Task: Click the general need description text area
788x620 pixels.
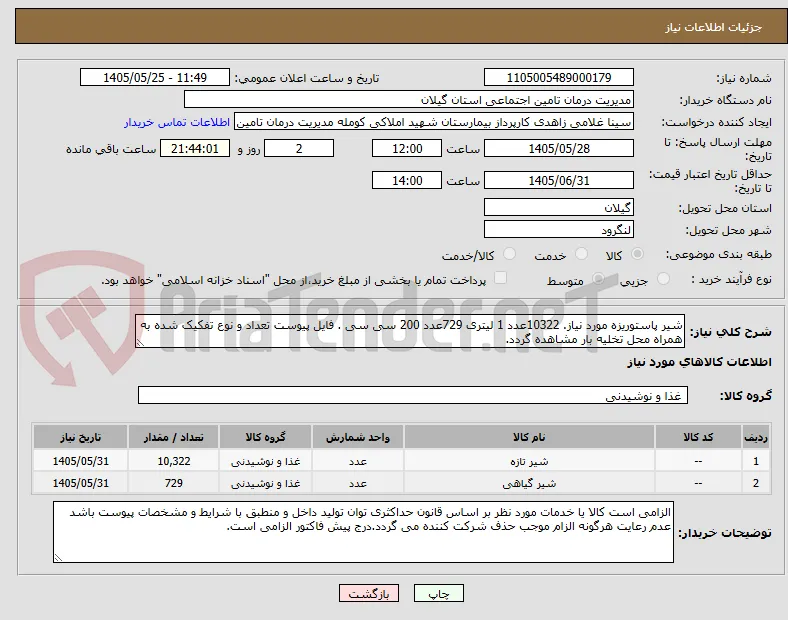Action: coord(410,332)
